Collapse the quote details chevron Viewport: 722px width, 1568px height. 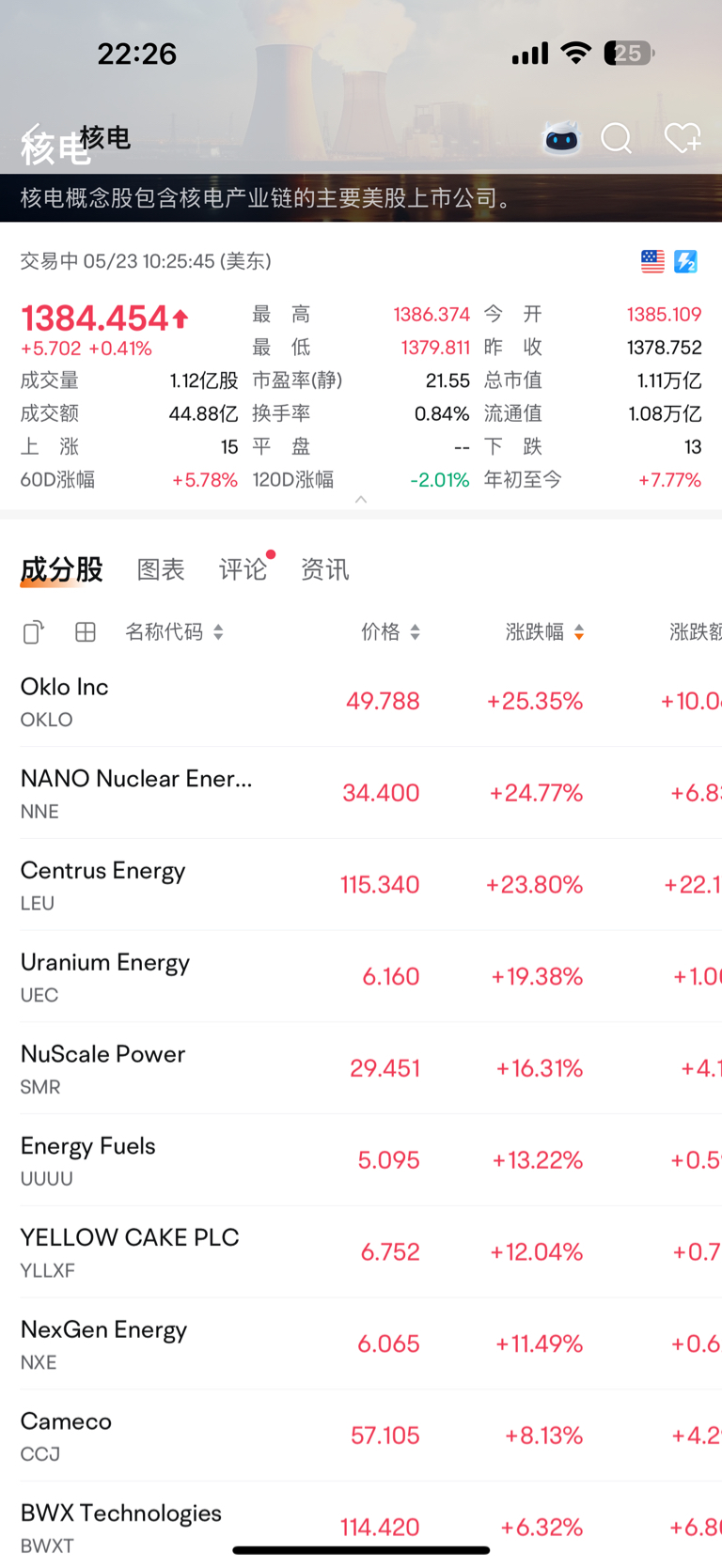tap(361, 500)
